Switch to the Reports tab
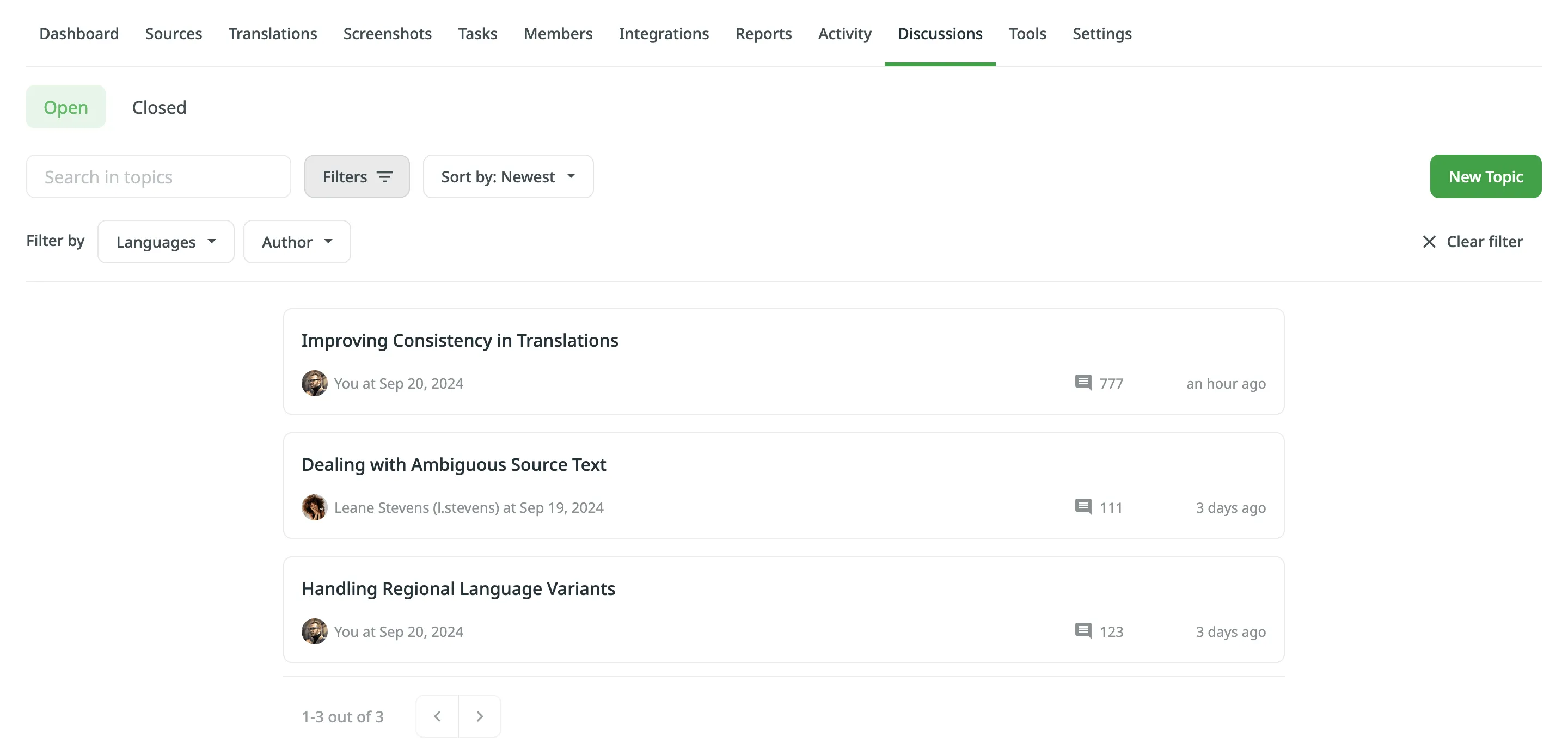Screen dimensions: 1568x755 click(763, 33)
